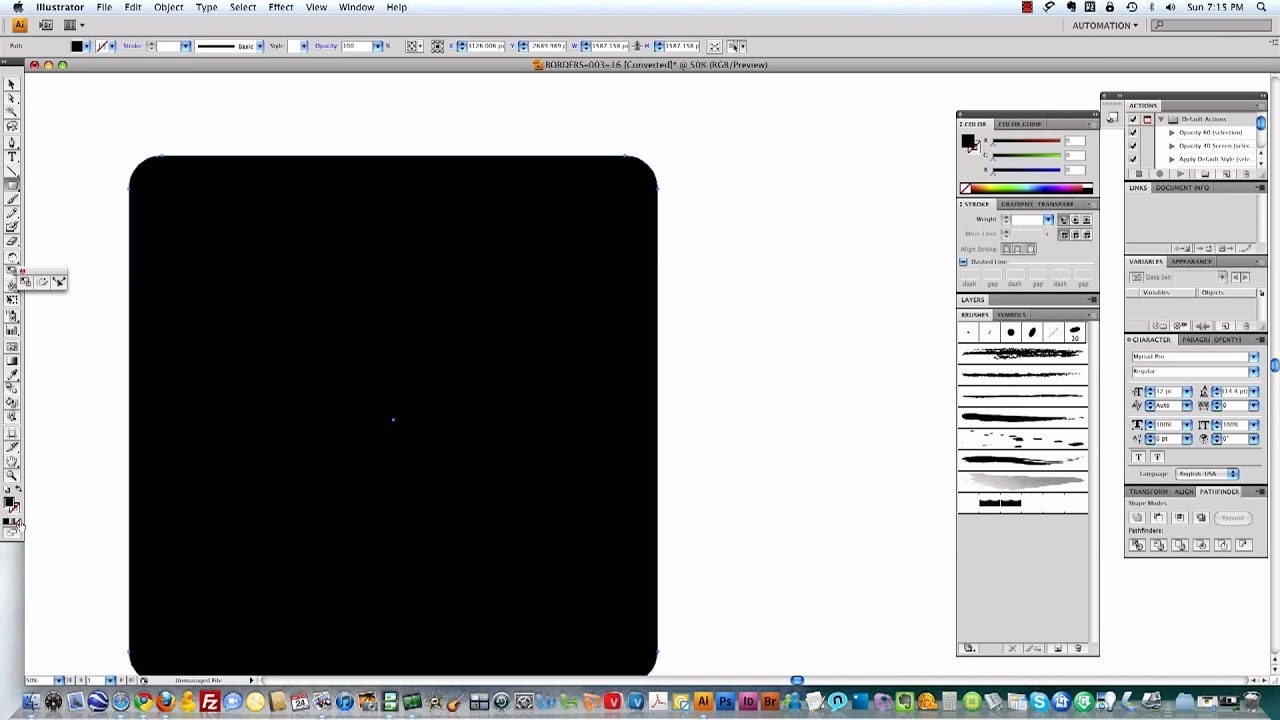Toggle the Dashed Line checkbox
Image resolution: width=1280 pixels, height=720 pixels.
pos(963,262)
